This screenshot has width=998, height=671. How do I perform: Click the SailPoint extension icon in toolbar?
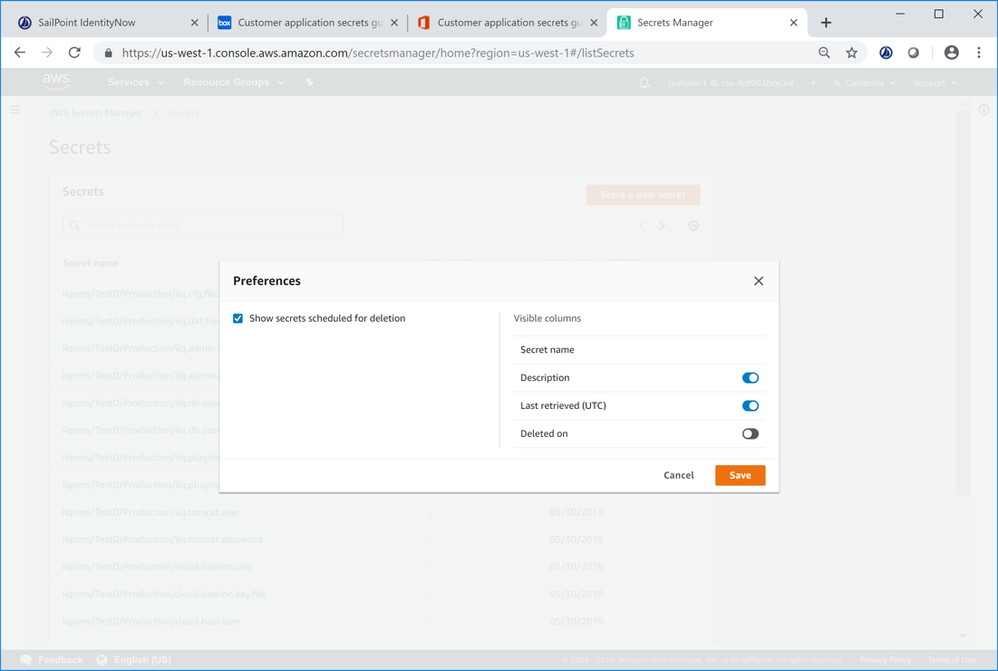tap(886, 53)
